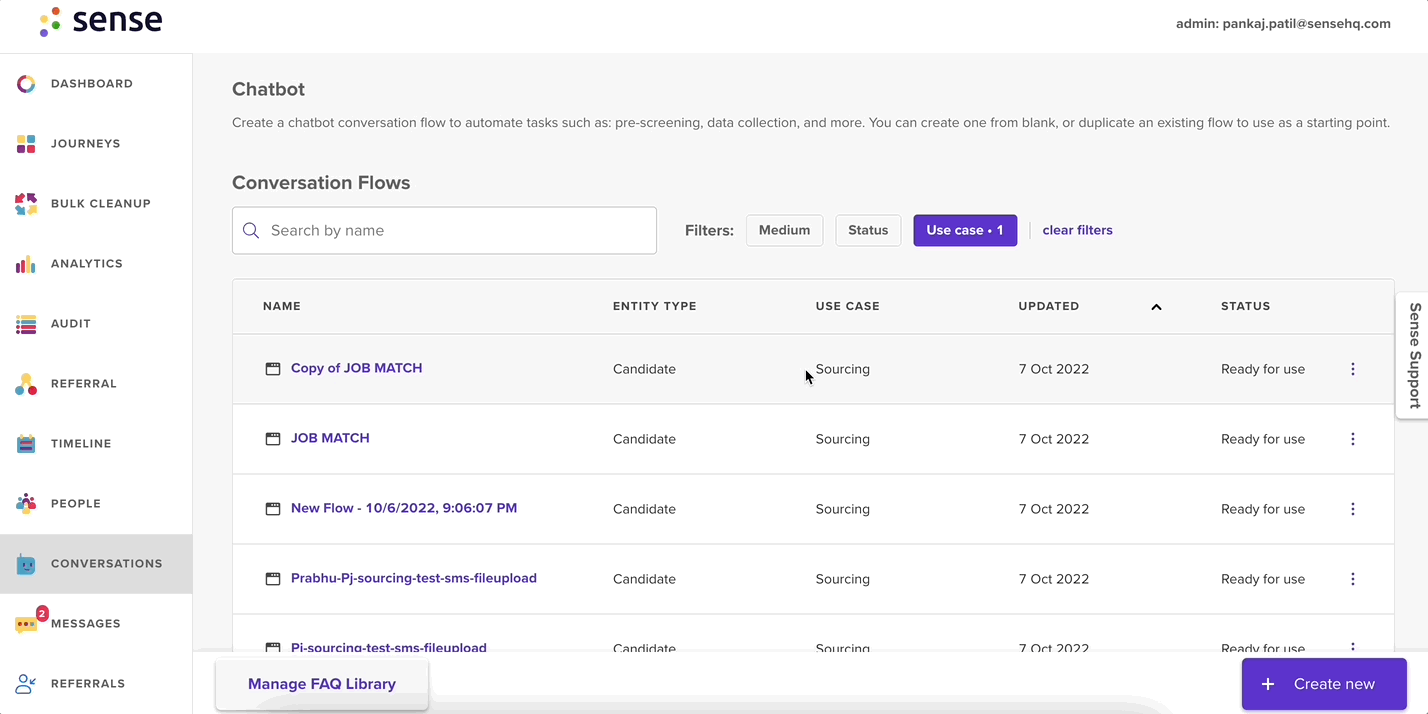The height and width of the screenshot is (714, 1428).
Task: Go to Dashboard menu item
Action: tap(92, 84)
